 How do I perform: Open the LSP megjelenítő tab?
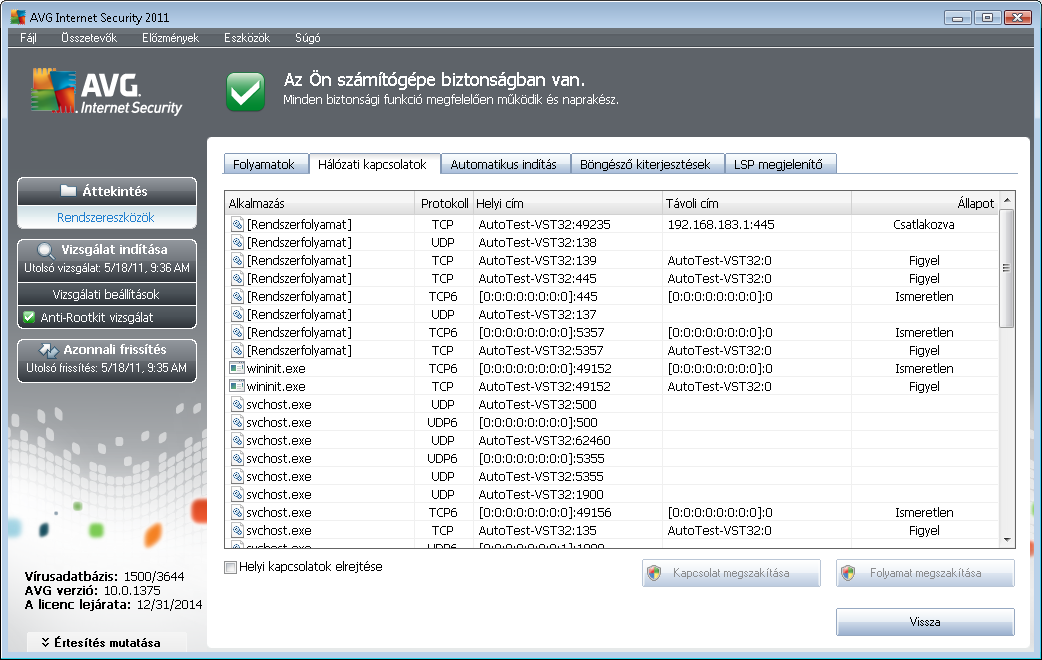(780, 164)
